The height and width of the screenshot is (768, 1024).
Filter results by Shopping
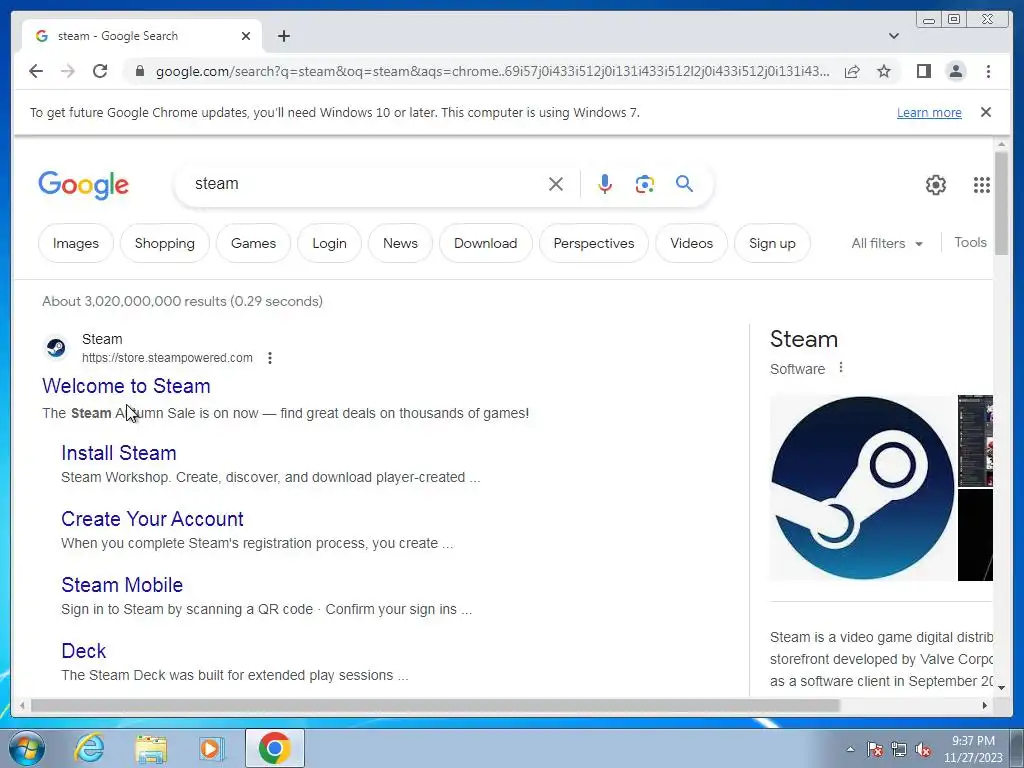(x=165, y=243)
